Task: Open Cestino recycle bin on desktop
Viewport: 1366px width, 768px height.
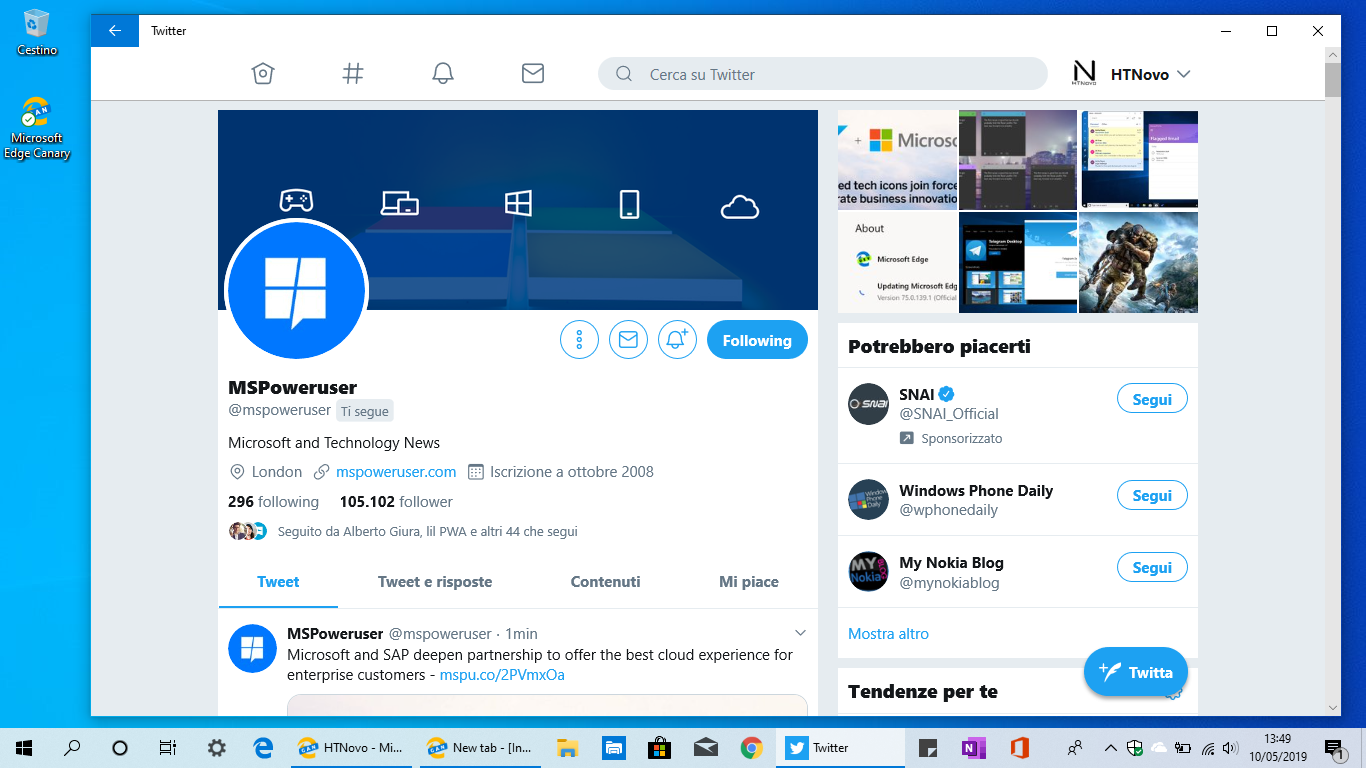Action: pos(37,33)
